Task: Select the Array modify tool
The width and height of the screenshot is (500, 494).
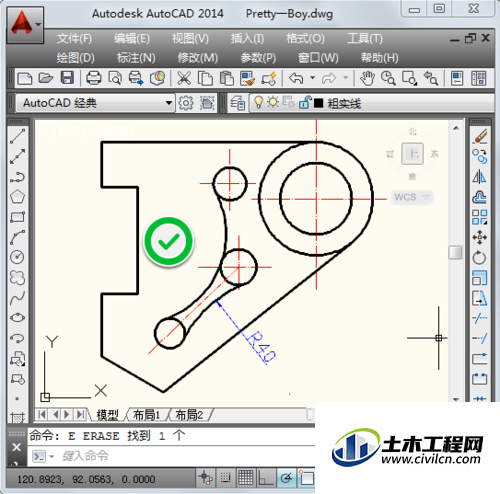Action: tap(480, 217)
